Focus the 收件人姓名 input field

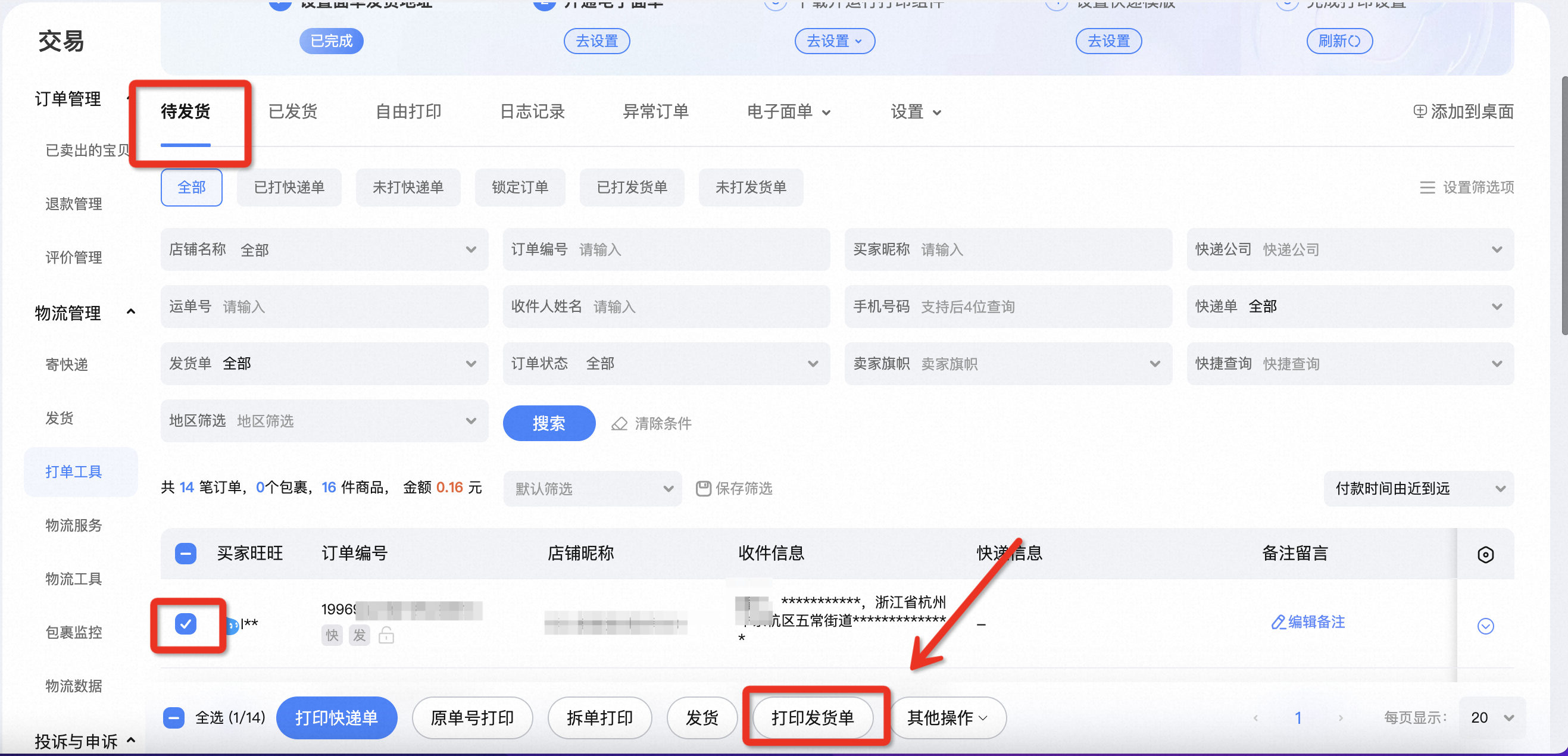point(666,307)
